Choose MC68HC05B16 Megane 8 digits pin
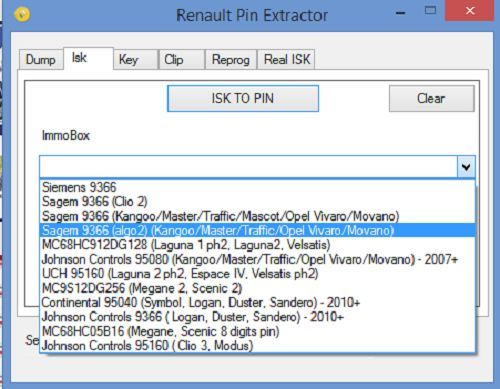The height and width of the screenshot is (389, 500). pos(257,331)
